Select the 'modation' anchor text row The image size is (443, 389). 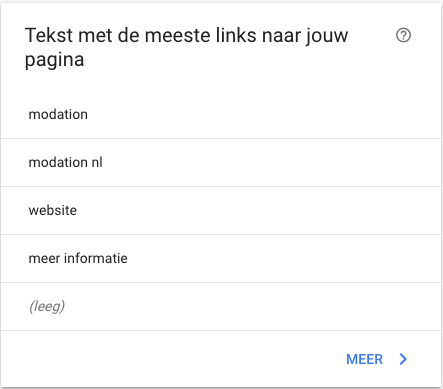(221, 114)
